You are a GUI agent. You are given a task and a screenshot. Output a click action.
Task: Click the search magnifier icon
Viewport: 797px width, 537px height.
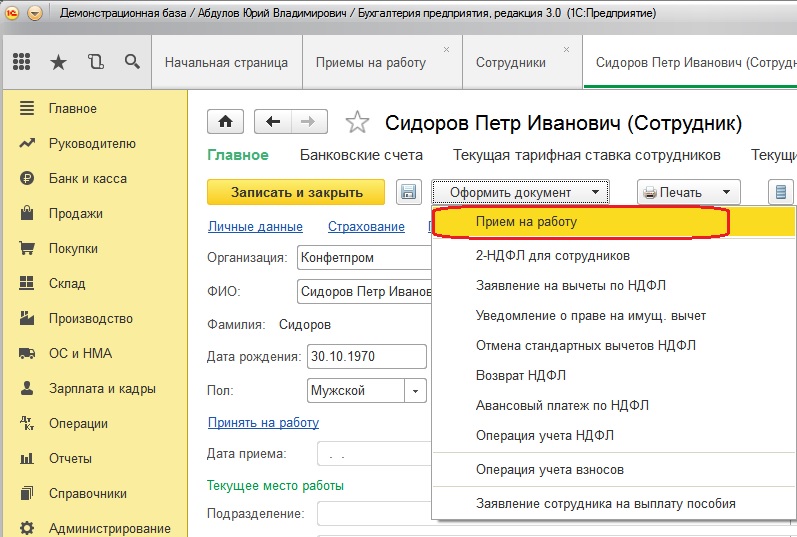click(132, 62)
